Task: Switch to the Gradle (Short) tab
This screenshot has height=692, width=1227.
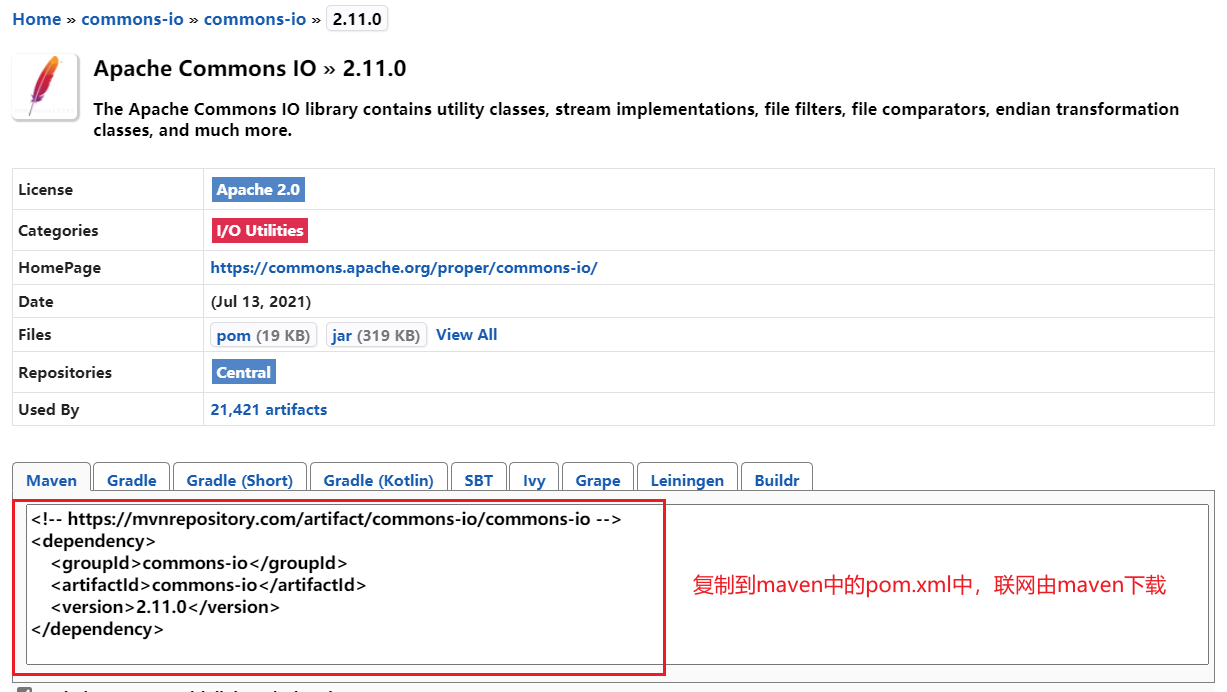Action: click(239, 480)
